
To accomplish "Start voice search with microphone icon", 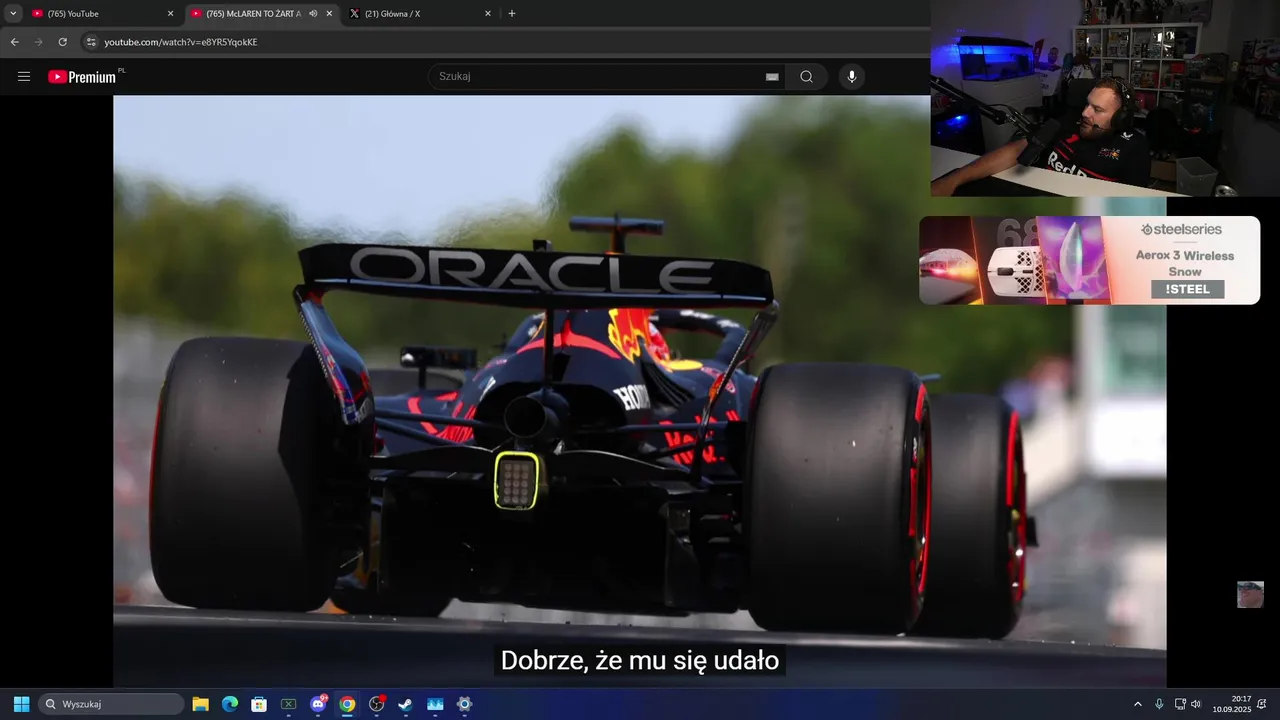I will [x=852, y=76].
